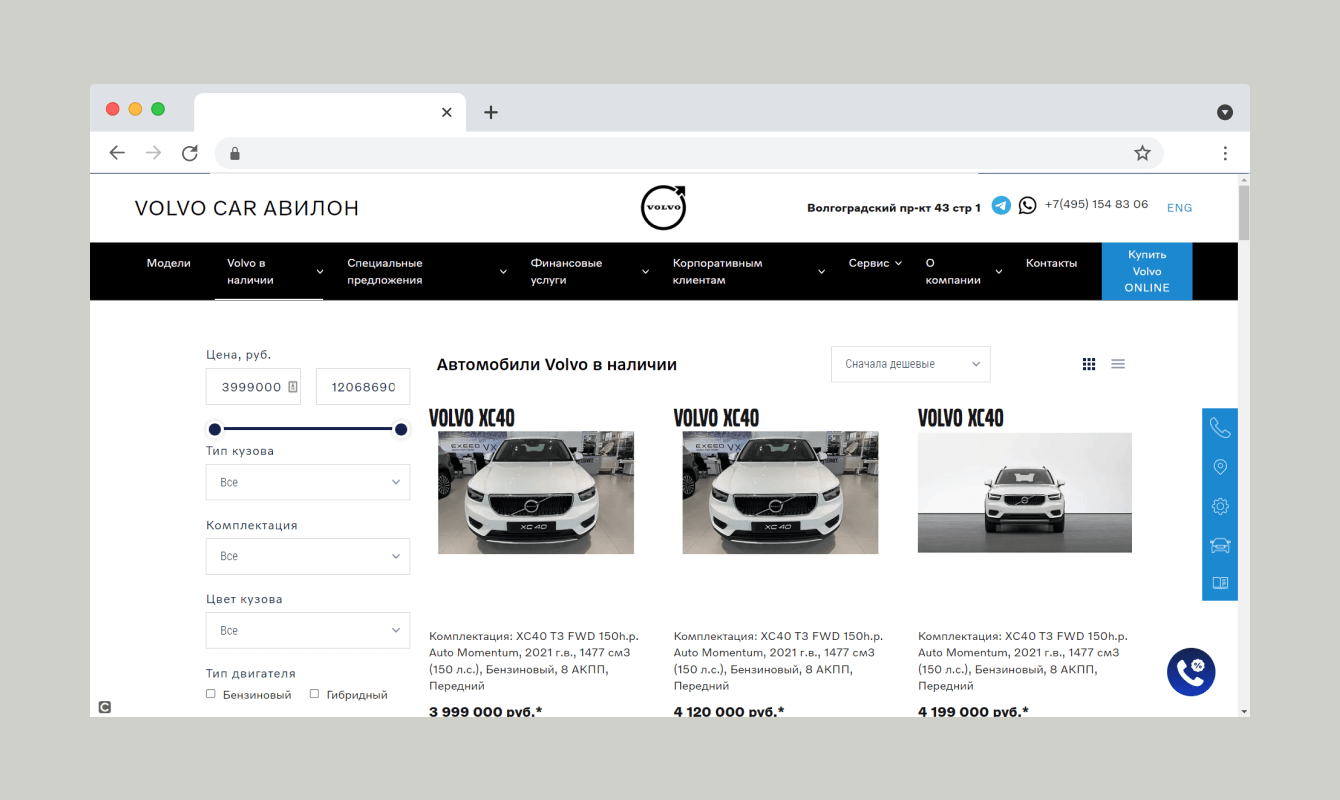The height and width of the screenshot is (800, 1340).
Task: View site security lock info
Action: click(x=235, y=153)
